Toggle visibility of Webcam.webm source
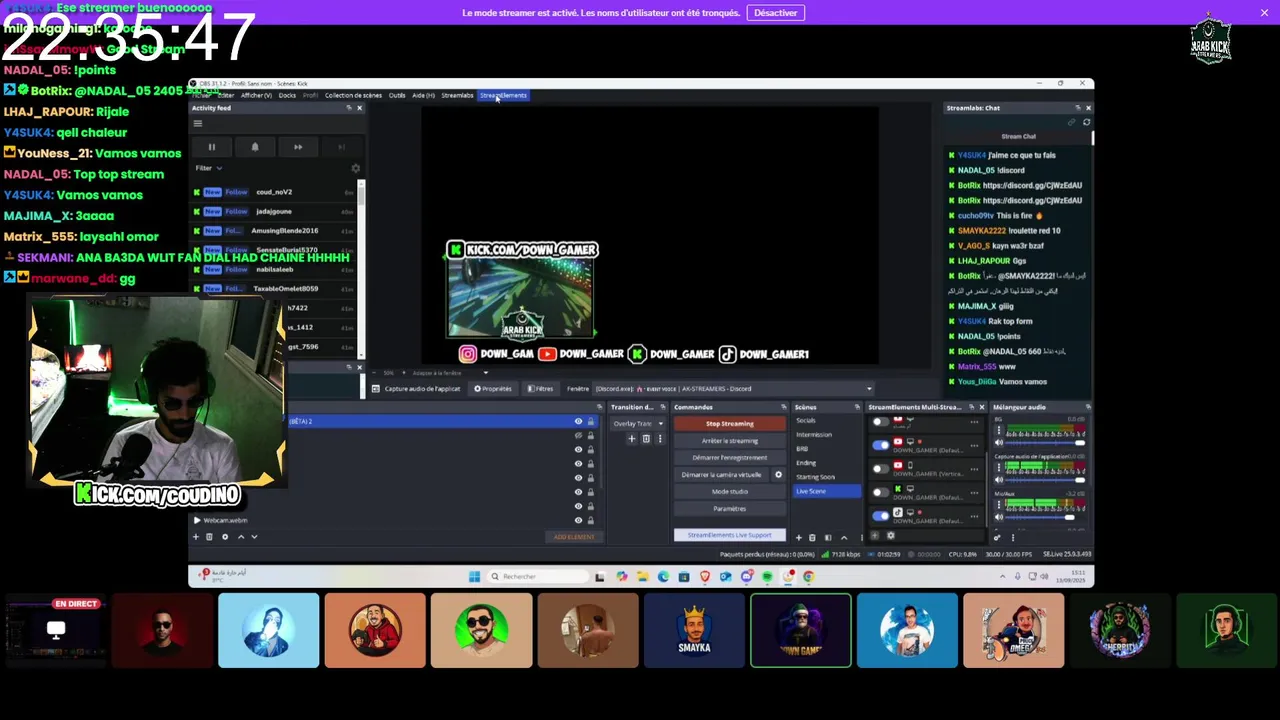Screen dimensions: 1280x720 (x=578, y=520)
